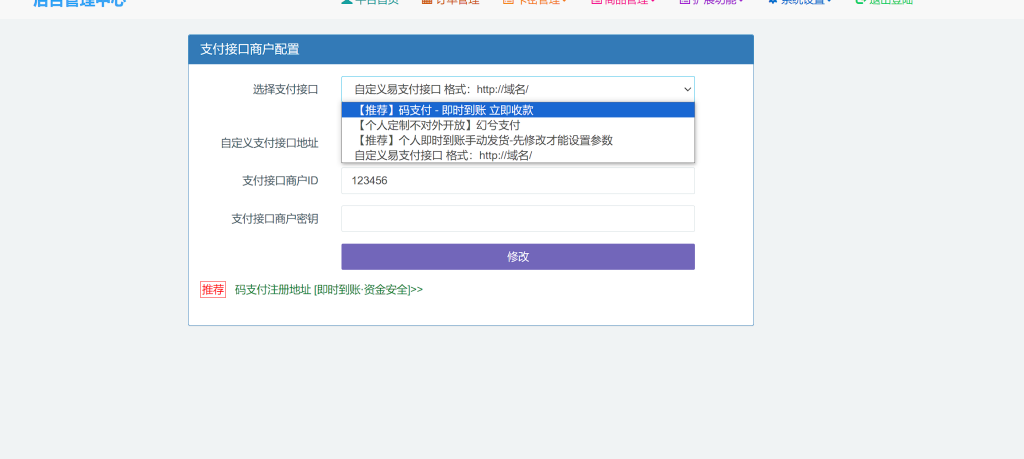Click the 支付接口商户密钥 label

pos(275,219)
